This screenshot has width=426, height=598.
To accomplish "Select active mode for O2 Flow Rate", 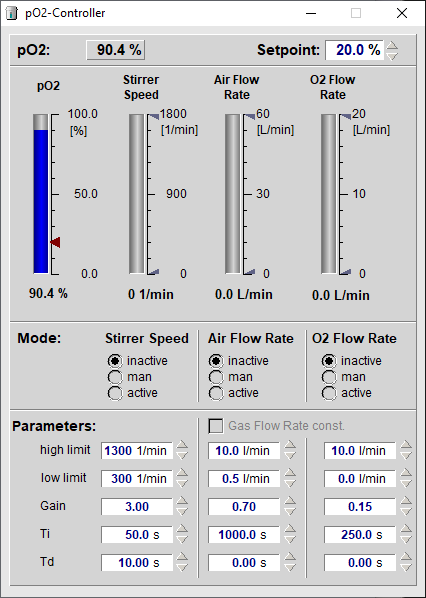I will 329,393.
